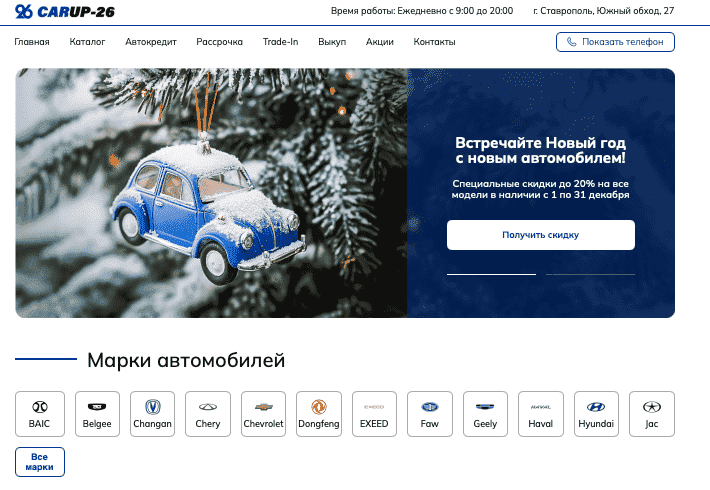Go to the Автокредит page
The height and width of the screenshot is (490, 710).
(149, 42)
